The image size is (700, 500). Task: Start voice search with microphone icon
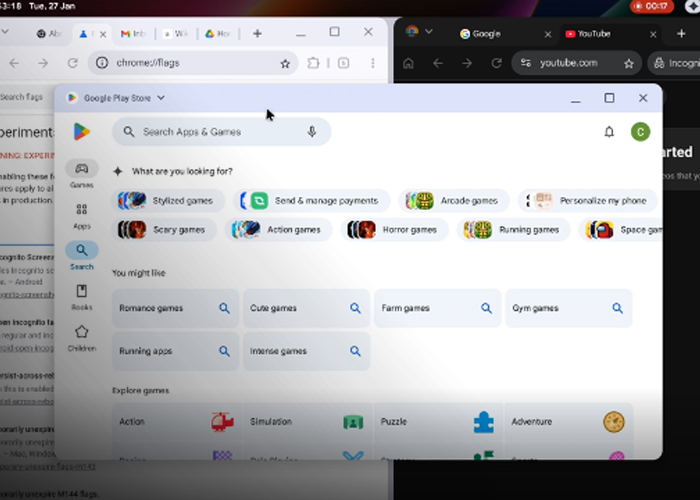(x=312, y=132)
